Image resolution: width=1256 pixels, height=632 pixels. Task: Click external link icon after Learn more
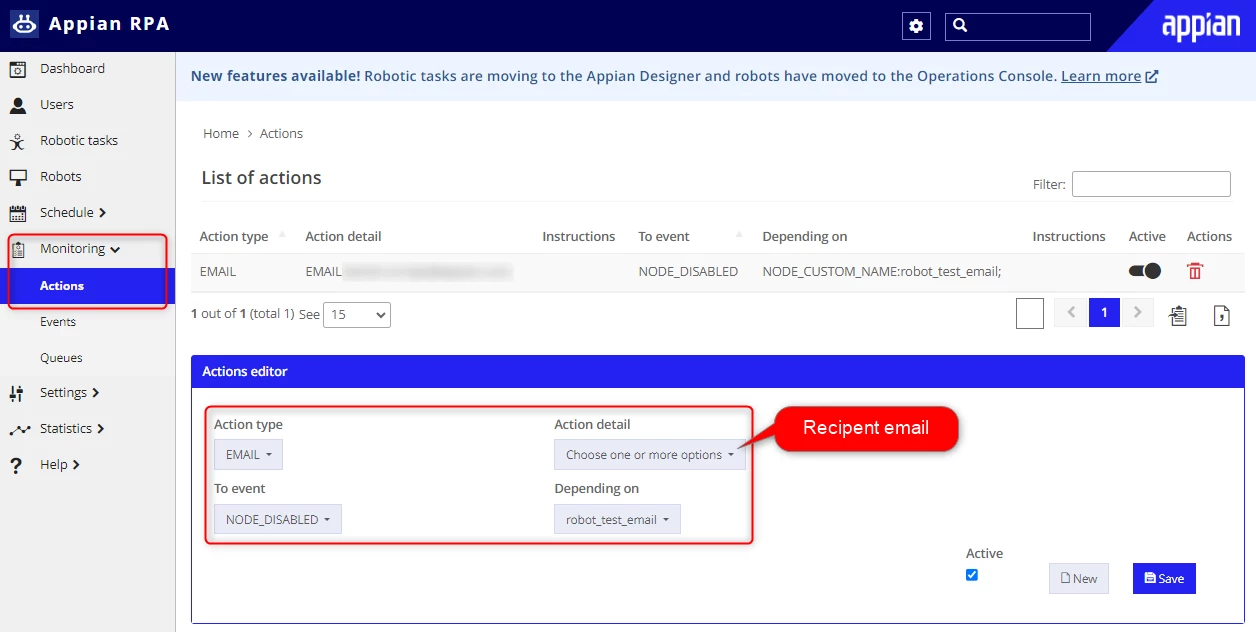[x=1152, y=76]
